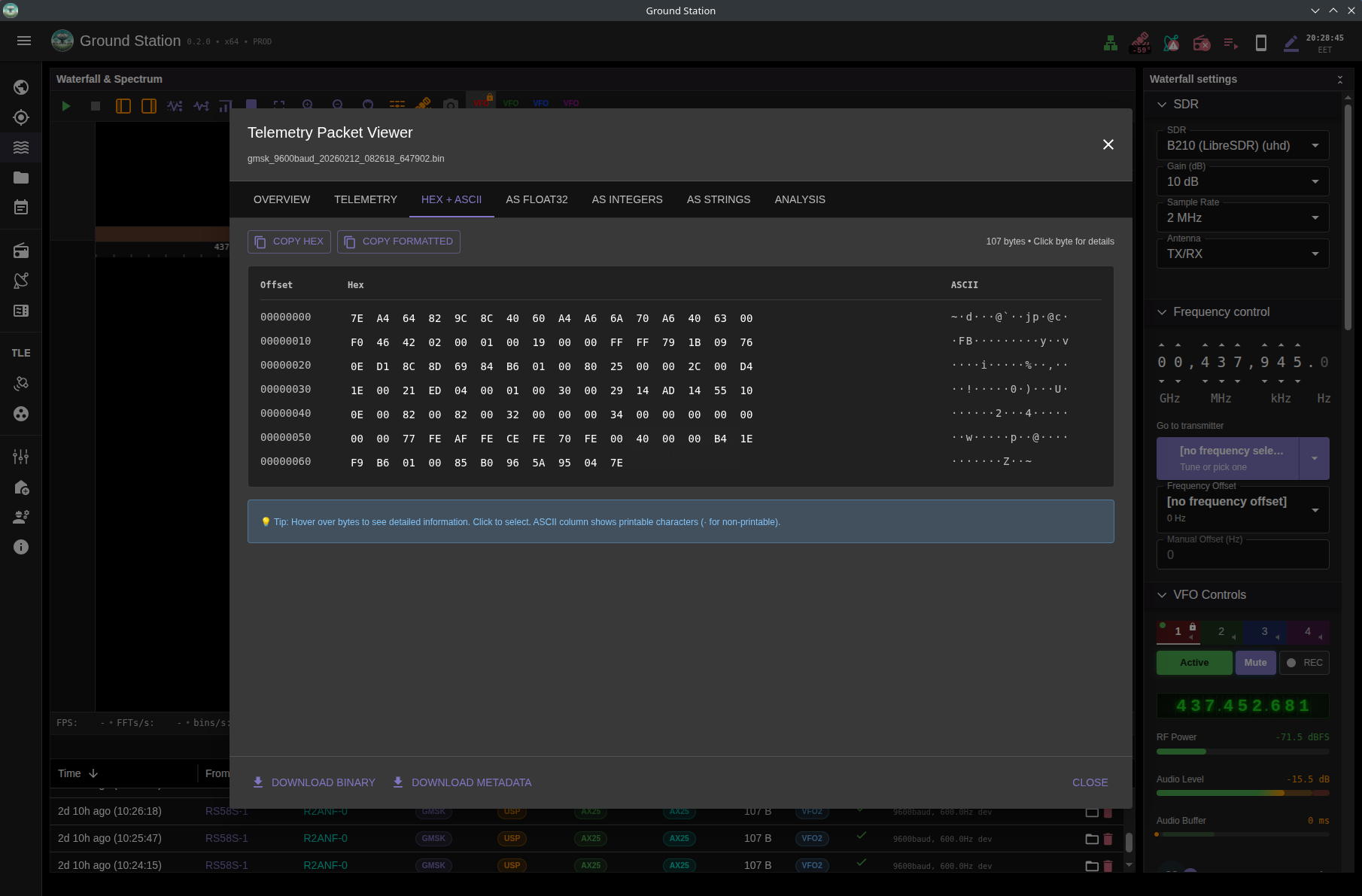
Task: Zoom in using the spectrum toolbar magnifier
Action: pyautogui.click(x=307, y=105)
